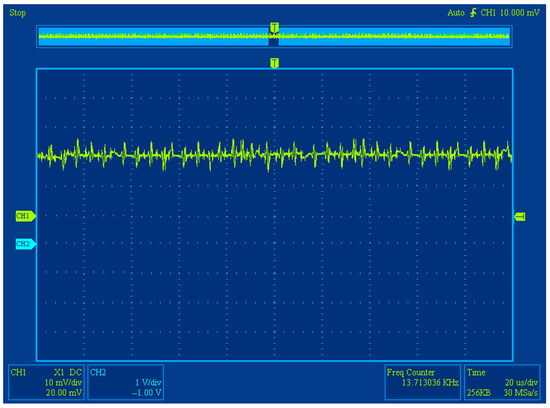
Task: Select the 20 us/div timebase value
Action: pyautogui.click(x=521, y=382)
